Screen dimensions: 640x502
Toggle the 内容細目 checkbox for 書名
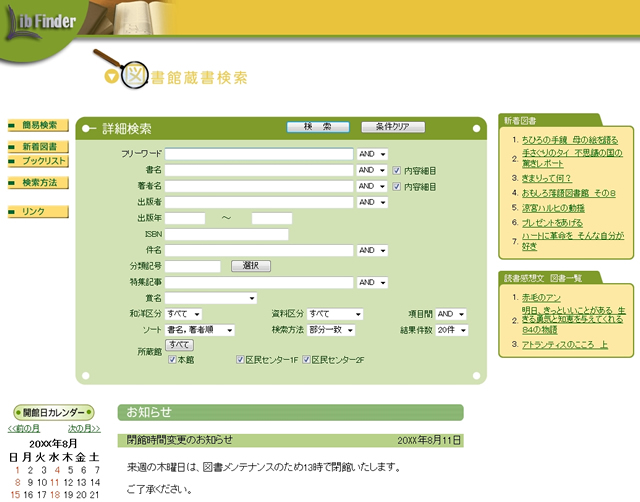(x=397, y=171)
